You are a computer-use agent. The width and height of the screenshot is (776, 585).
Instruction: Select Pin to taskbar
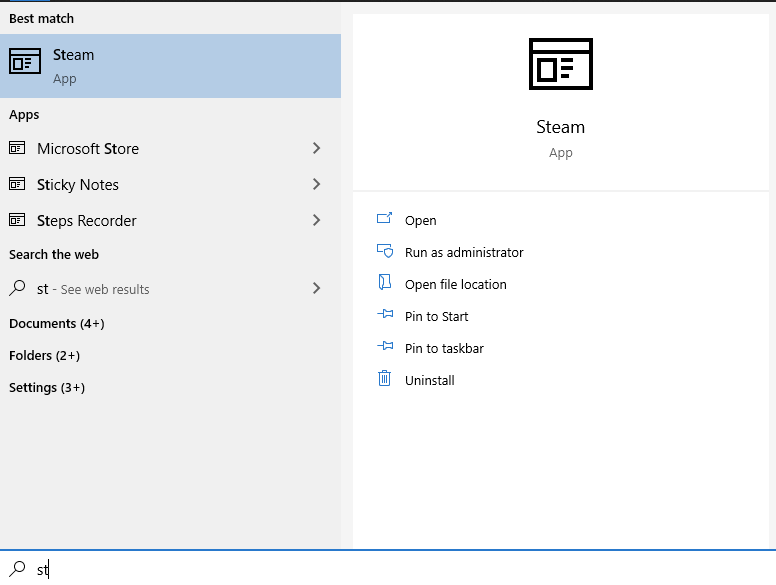point(444,348)
